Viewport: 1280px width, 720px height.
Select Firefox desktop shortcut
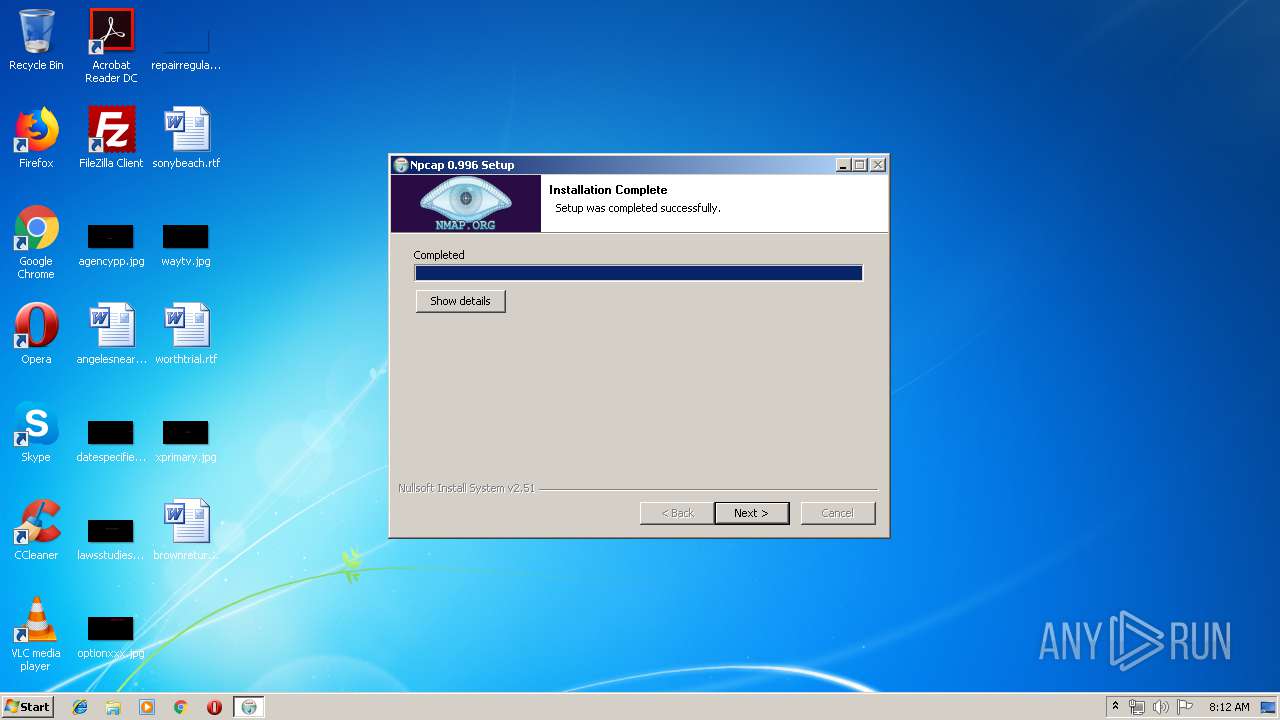pyautogui.click(x=36, y=138)
